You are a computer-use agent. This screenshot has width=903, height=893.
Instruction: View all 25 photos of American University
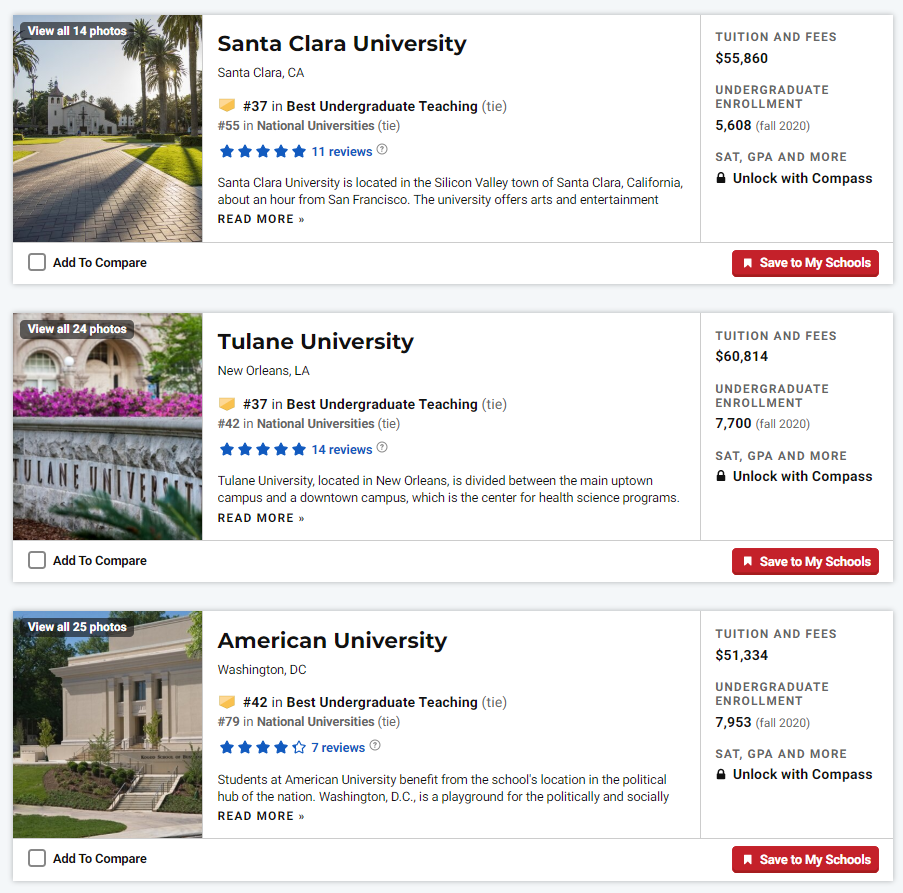pos(77,627)
